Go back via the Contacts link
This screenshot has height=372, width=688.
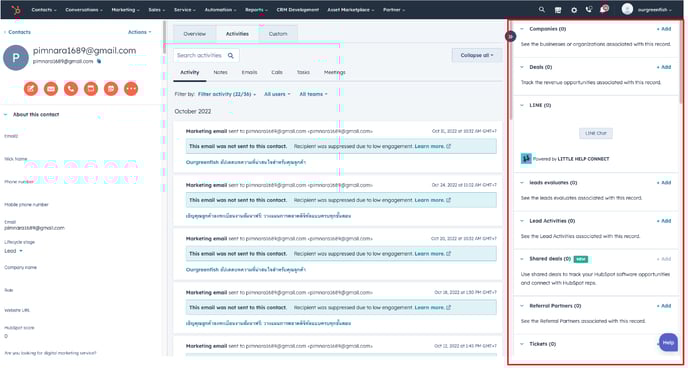click(19, 32)
